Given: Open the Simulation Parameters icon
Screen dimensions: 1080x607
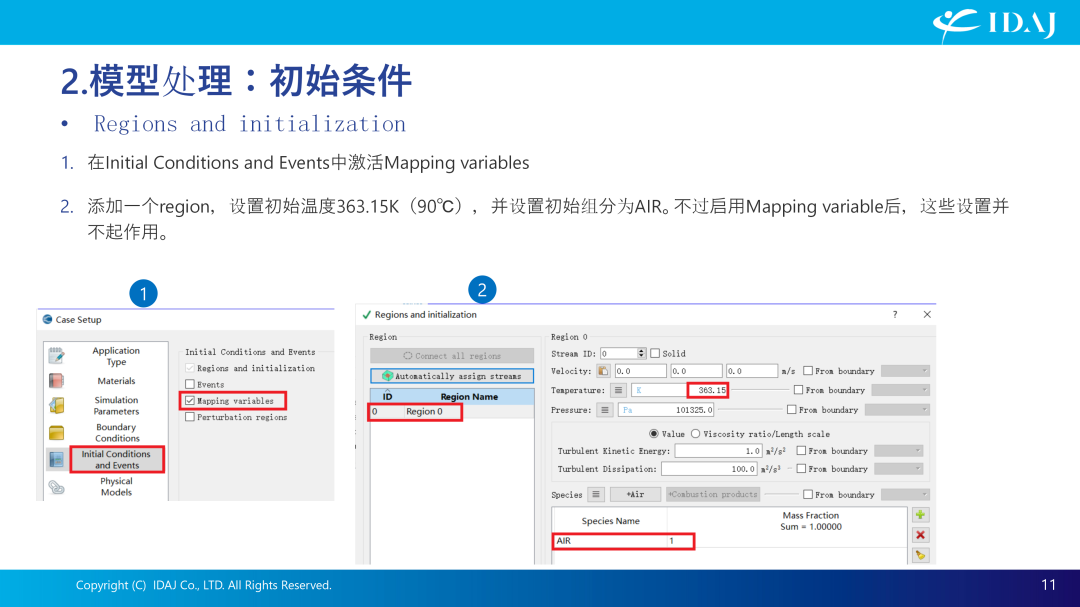Looking at the screenshot, I should tap(56, 405).
